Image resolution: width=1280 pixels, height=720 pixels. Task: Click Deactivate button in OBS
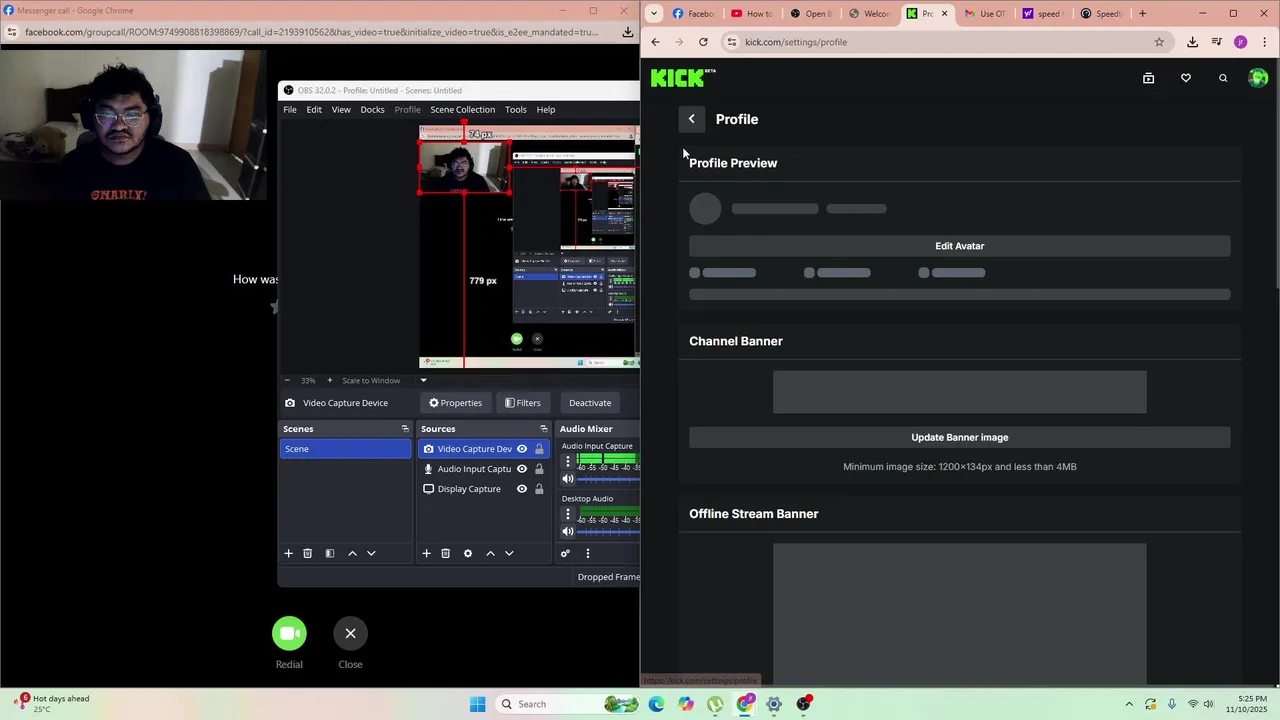(590, 403)
